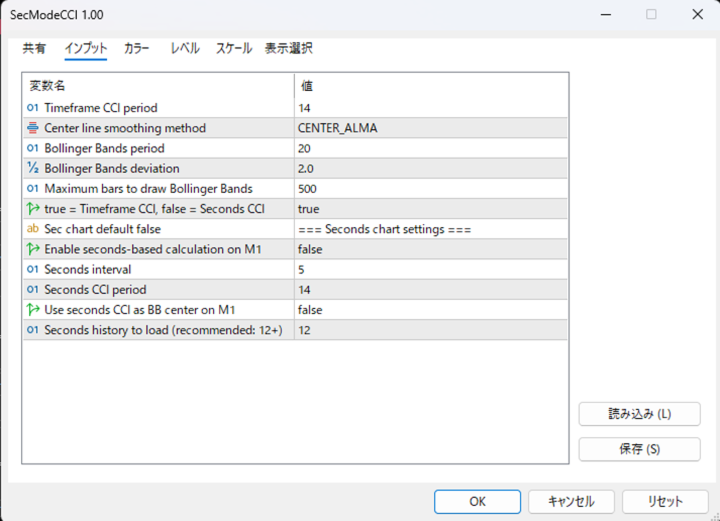Click integer icon beside Seconds CCI period

pos(33,290)
